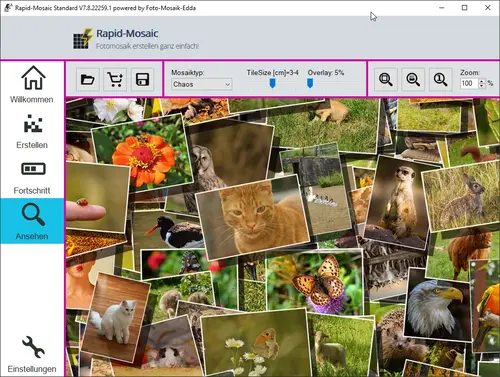Open Einstellungen wrench settings
This screenshot has height=377, width=500.
point(32,354)
